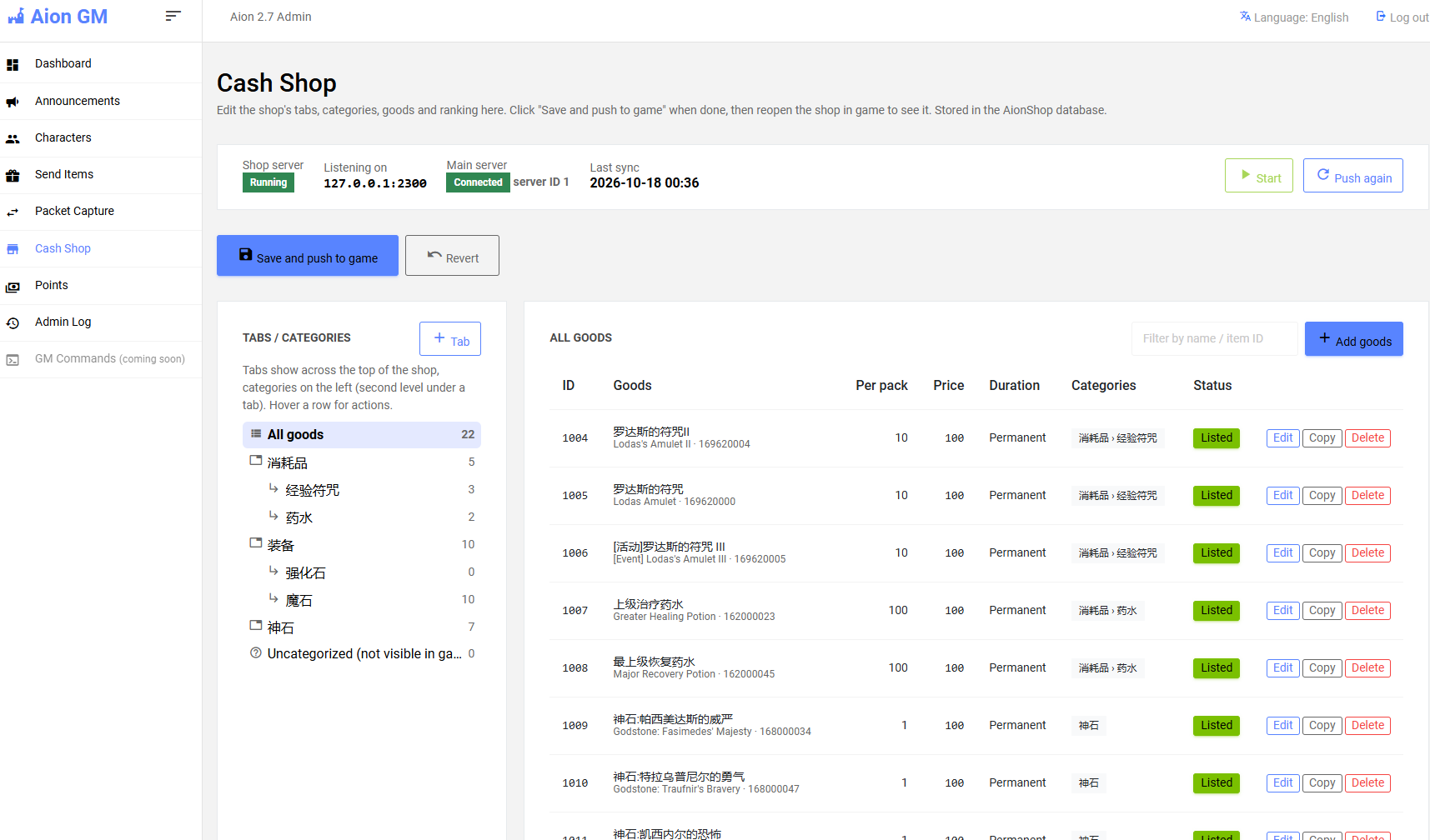
Task: Toggle the sidebar collapse hamburger icon
Action: pos(173,16)
